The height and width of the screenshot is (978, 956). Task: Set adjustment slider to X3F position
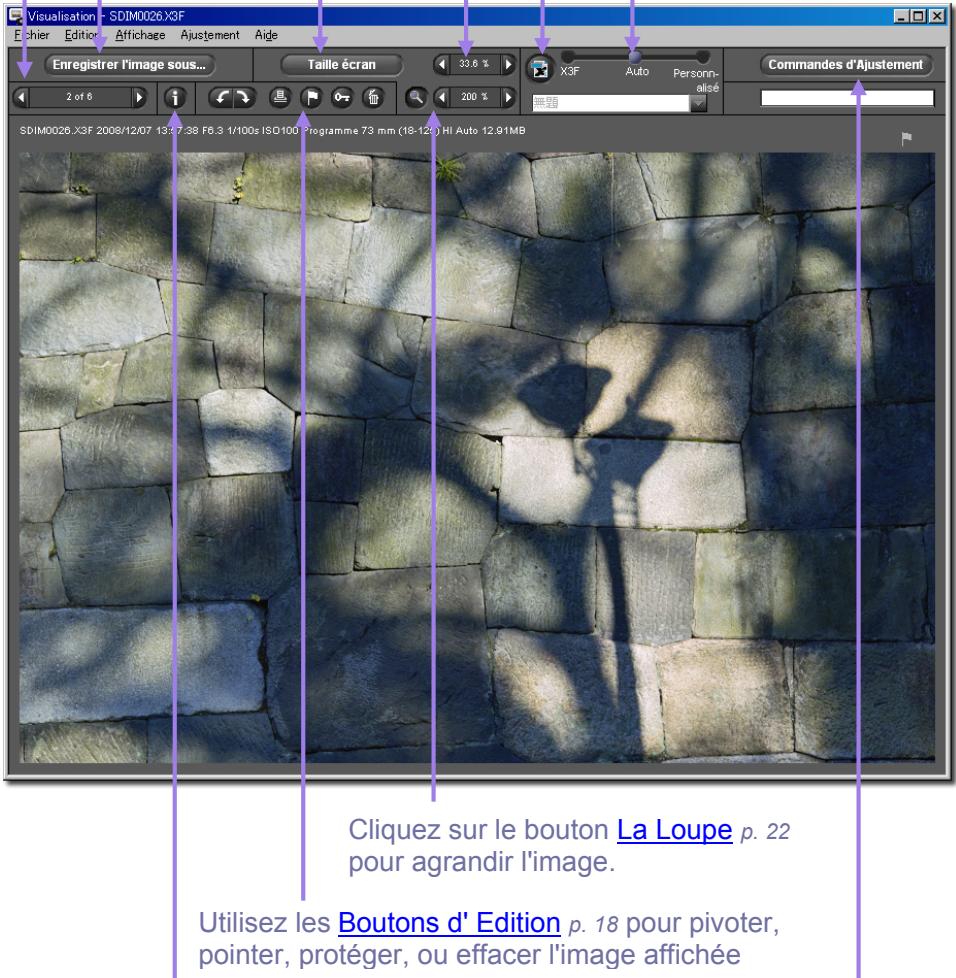click(x=568, y=57)
